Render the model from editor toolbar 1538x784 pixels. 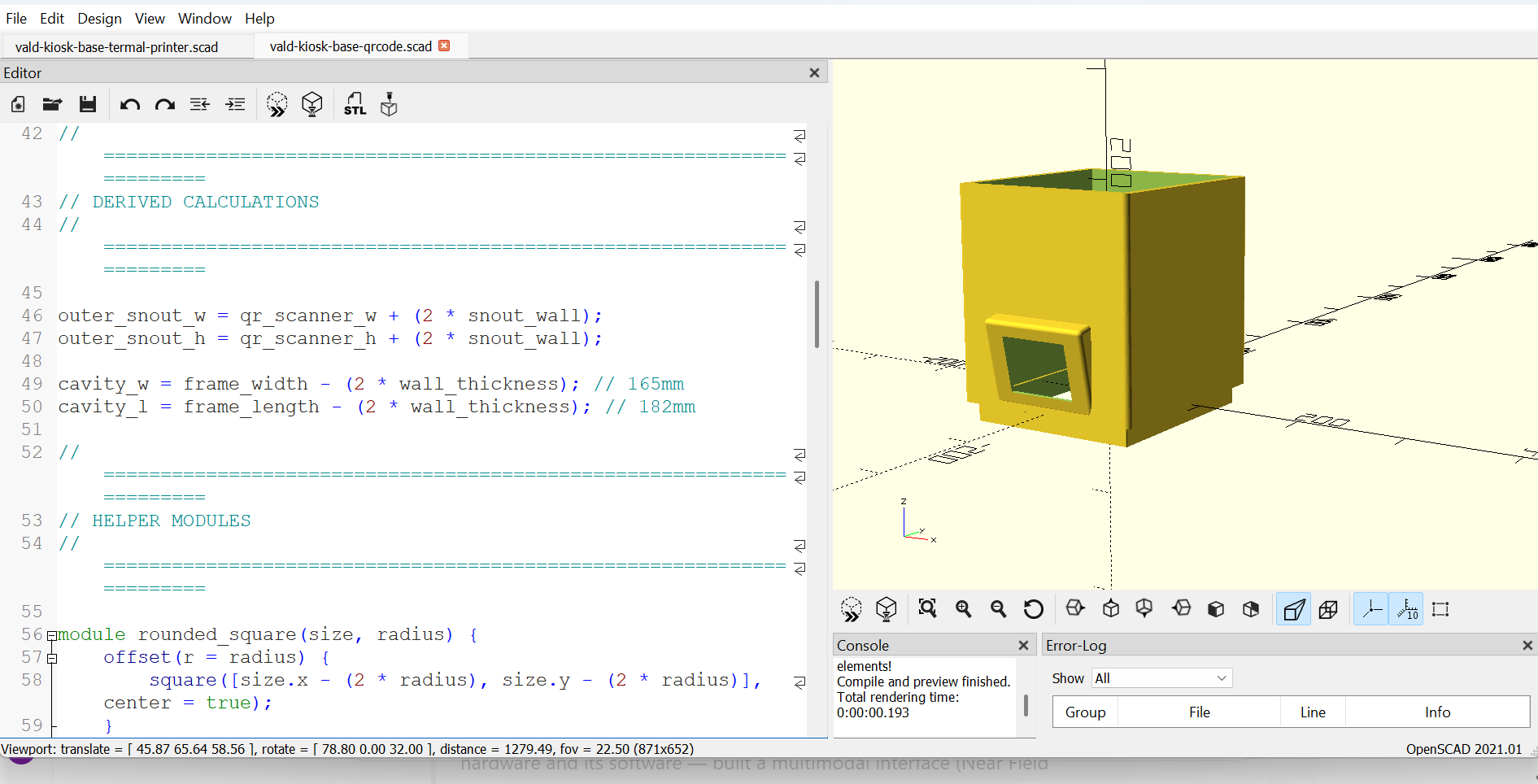tap(312, 104)
